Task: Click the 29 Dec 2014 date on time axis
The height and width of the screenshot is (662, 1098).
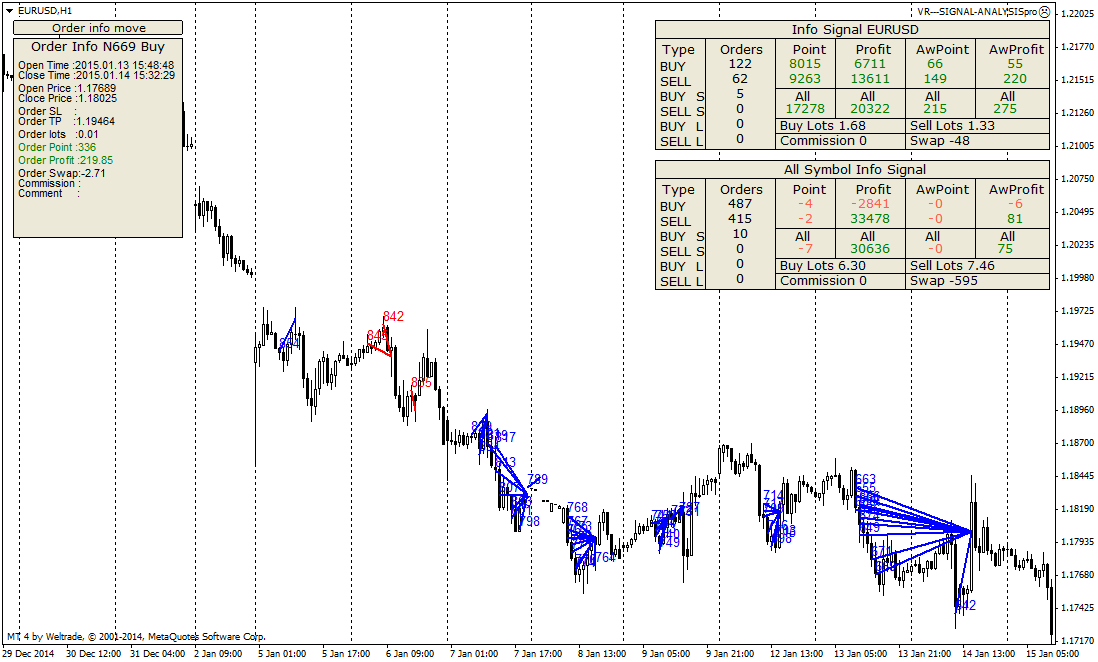Action: pyautogui.click(x=28, y=654)
